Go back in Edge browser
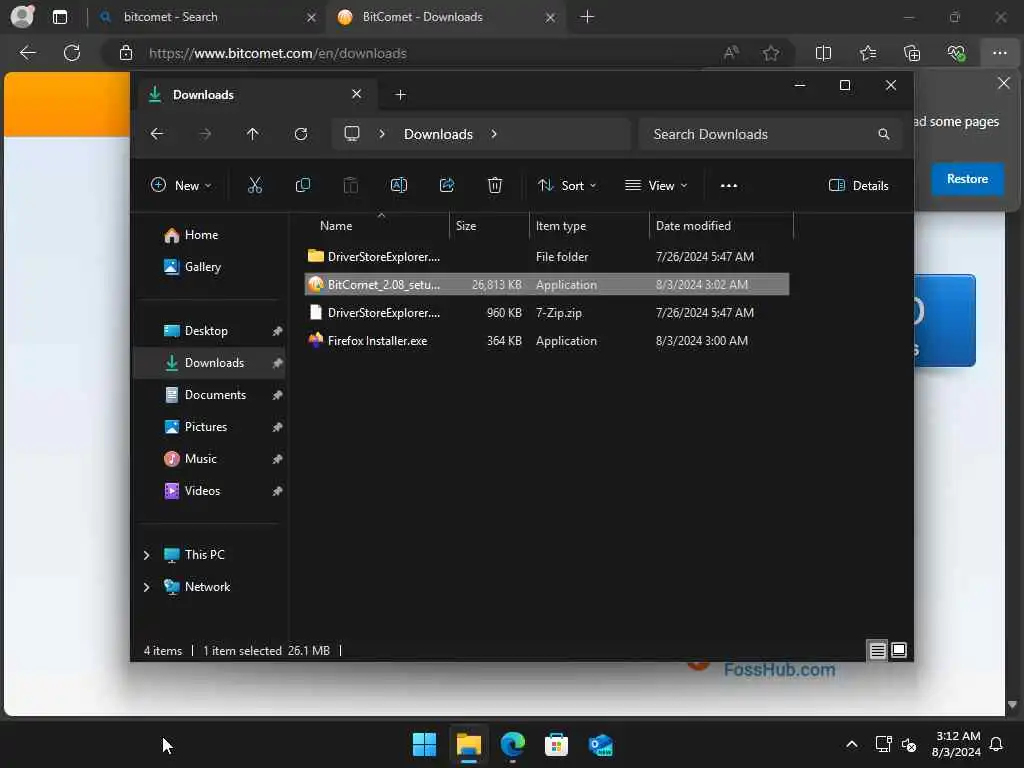The height and width of the screenshot is (768, 1024). 27,53
